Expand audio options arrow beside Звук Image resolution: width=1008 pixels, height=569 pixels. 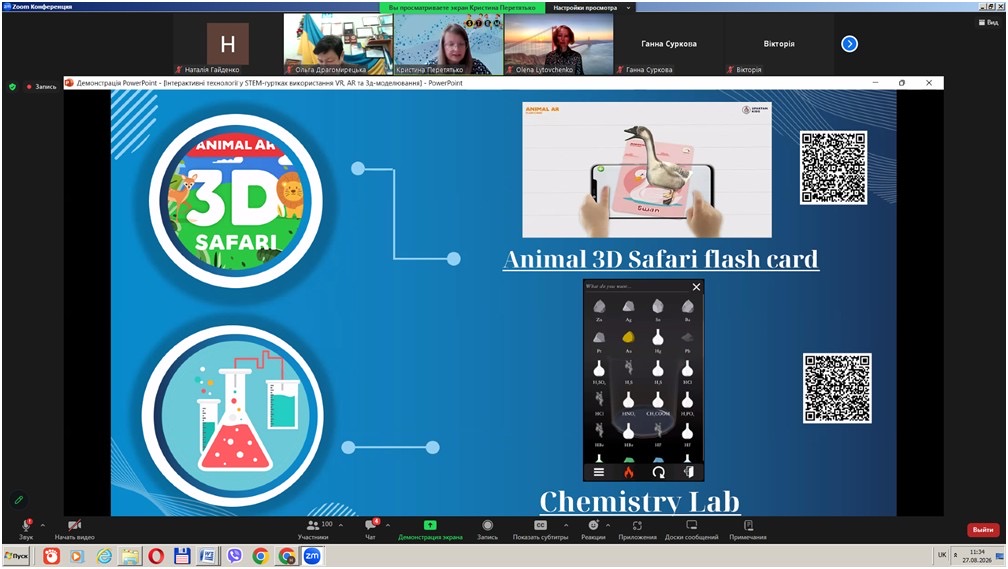(x=42, y=525)
